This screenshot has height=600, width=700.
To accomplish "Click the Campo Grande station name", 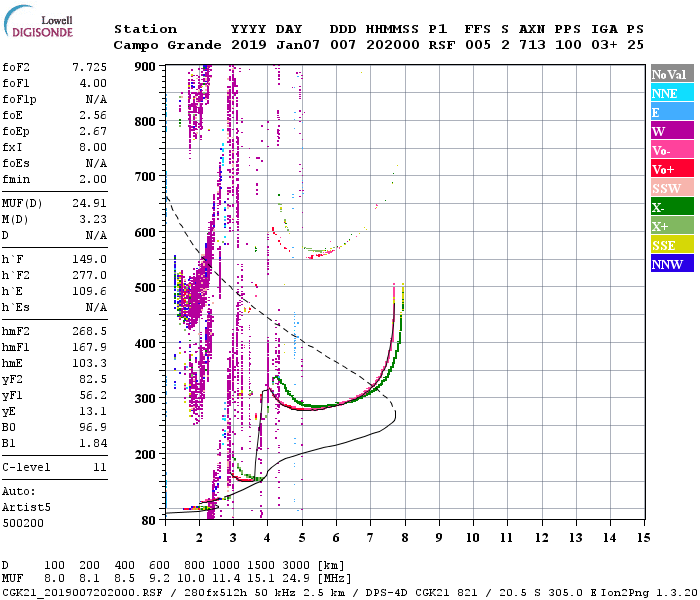I will (167, 45).
